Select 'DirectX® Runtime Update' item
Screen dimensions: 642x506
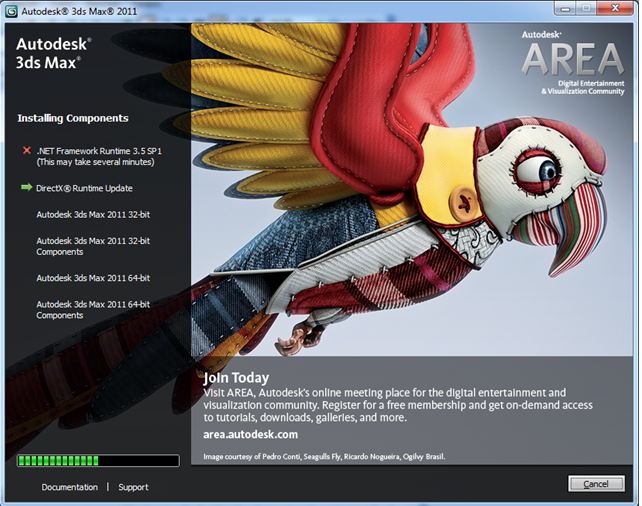click(84, 188)
